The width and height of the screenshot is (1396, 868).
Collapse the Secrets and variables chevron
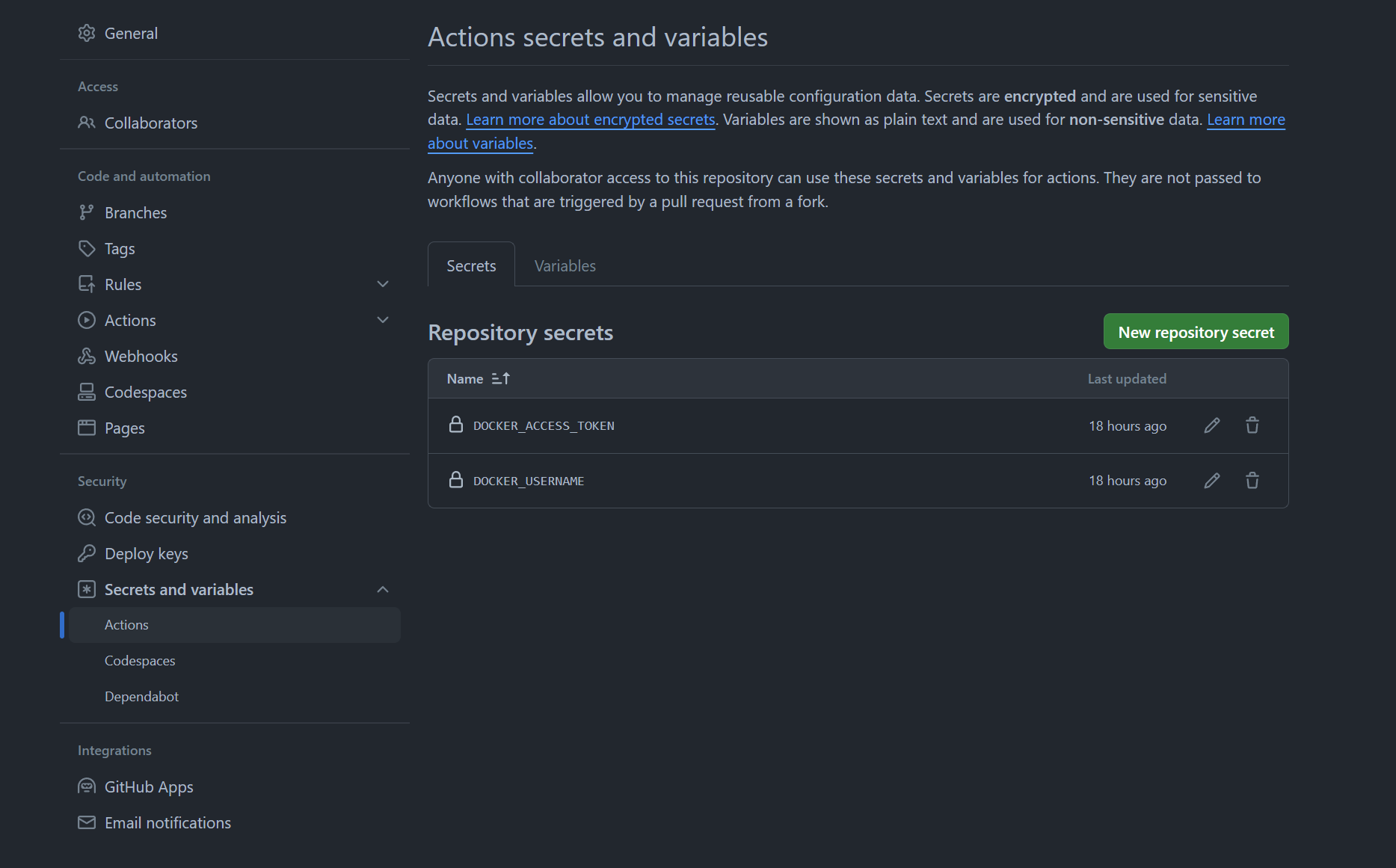click(x=383, y=589)
